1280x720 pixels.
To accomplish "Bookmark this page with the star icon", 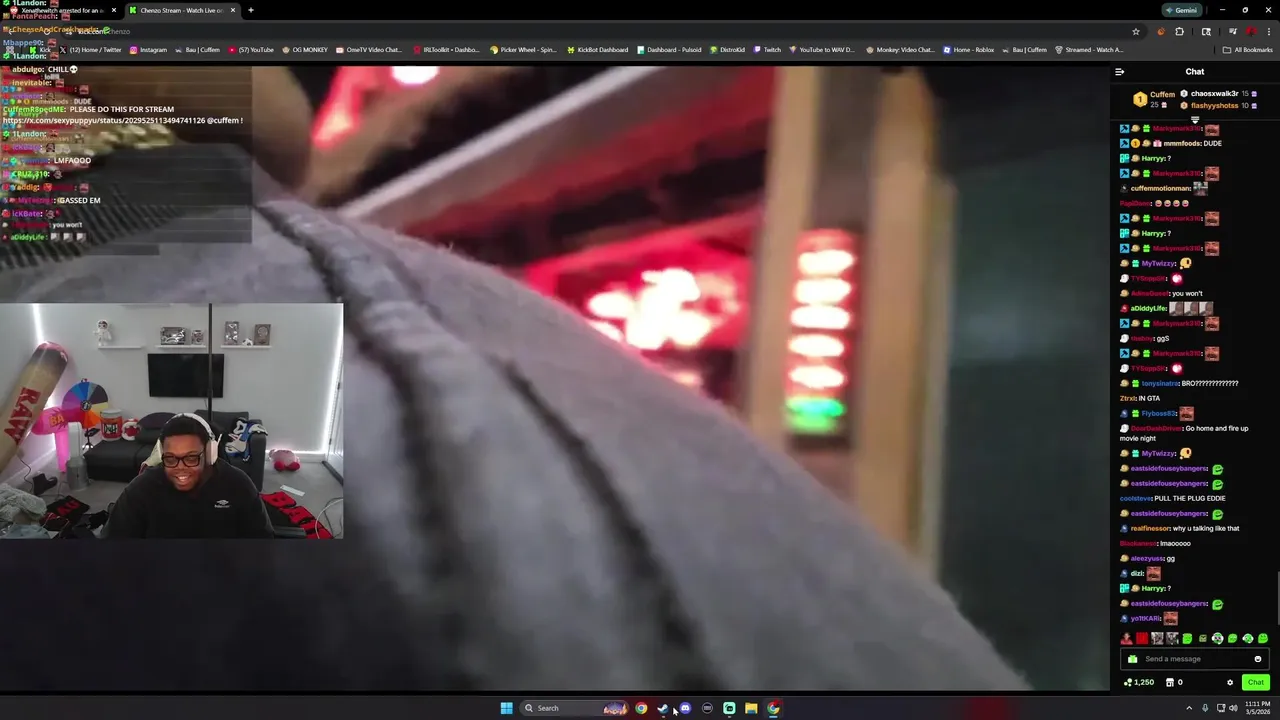I will (1136, 32).
